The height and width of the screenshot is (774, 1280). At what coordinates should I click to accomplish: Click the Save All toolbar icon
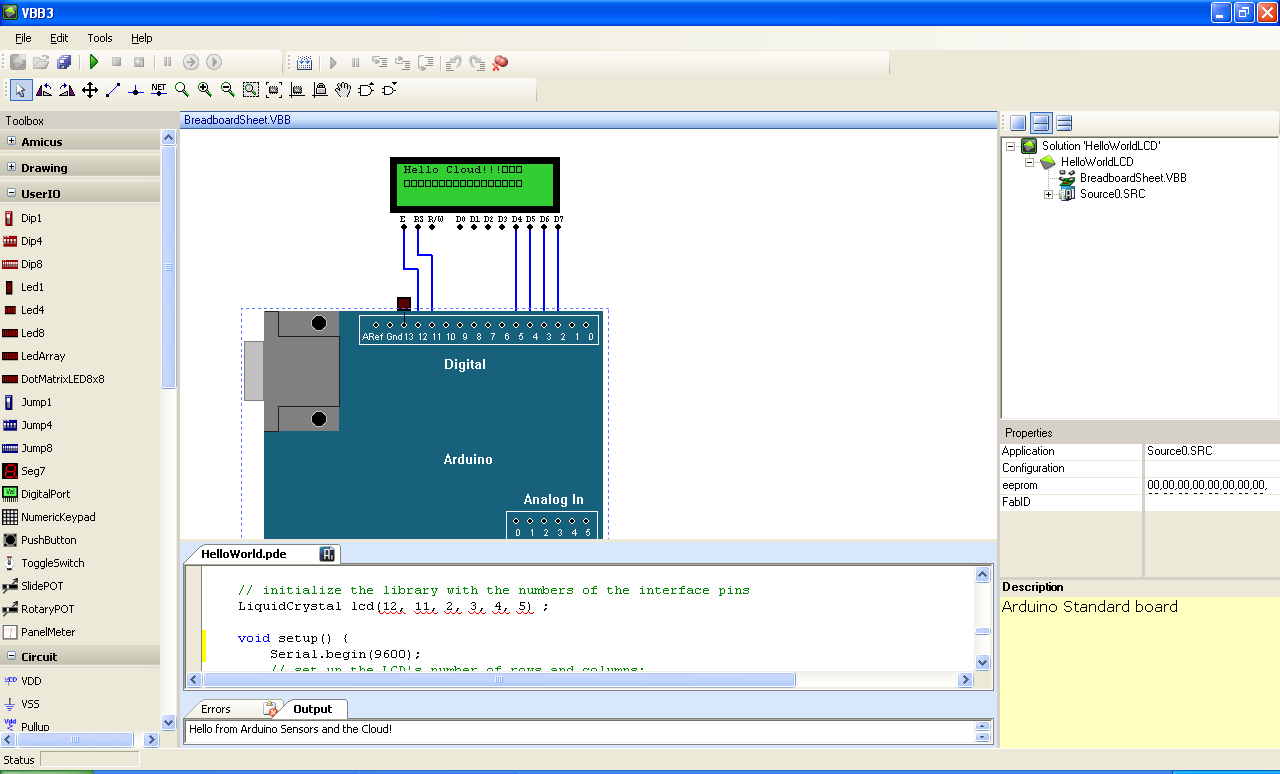point(63,62)
